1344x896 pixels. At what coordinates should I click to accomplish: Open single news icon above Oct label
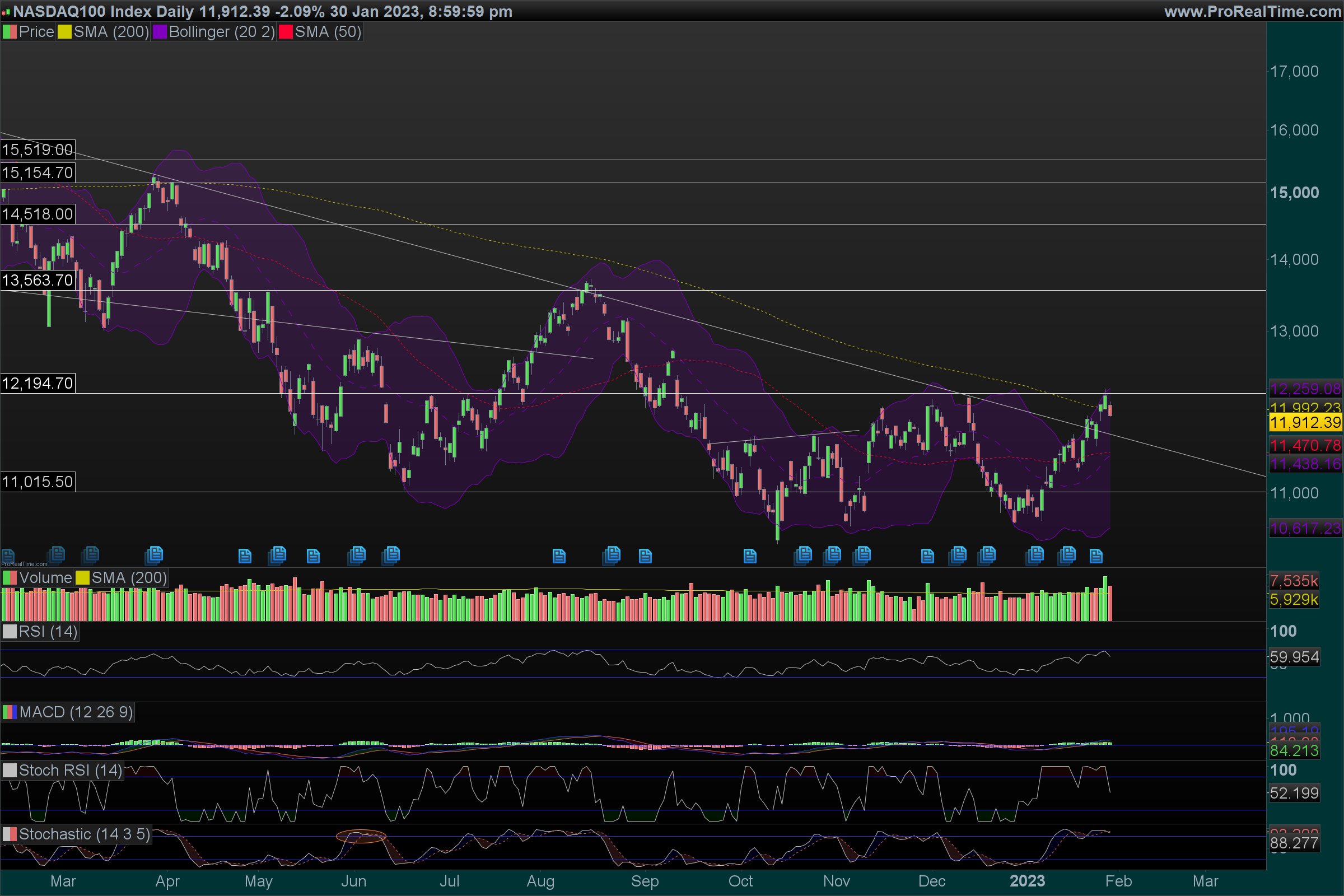click(750, 556)
